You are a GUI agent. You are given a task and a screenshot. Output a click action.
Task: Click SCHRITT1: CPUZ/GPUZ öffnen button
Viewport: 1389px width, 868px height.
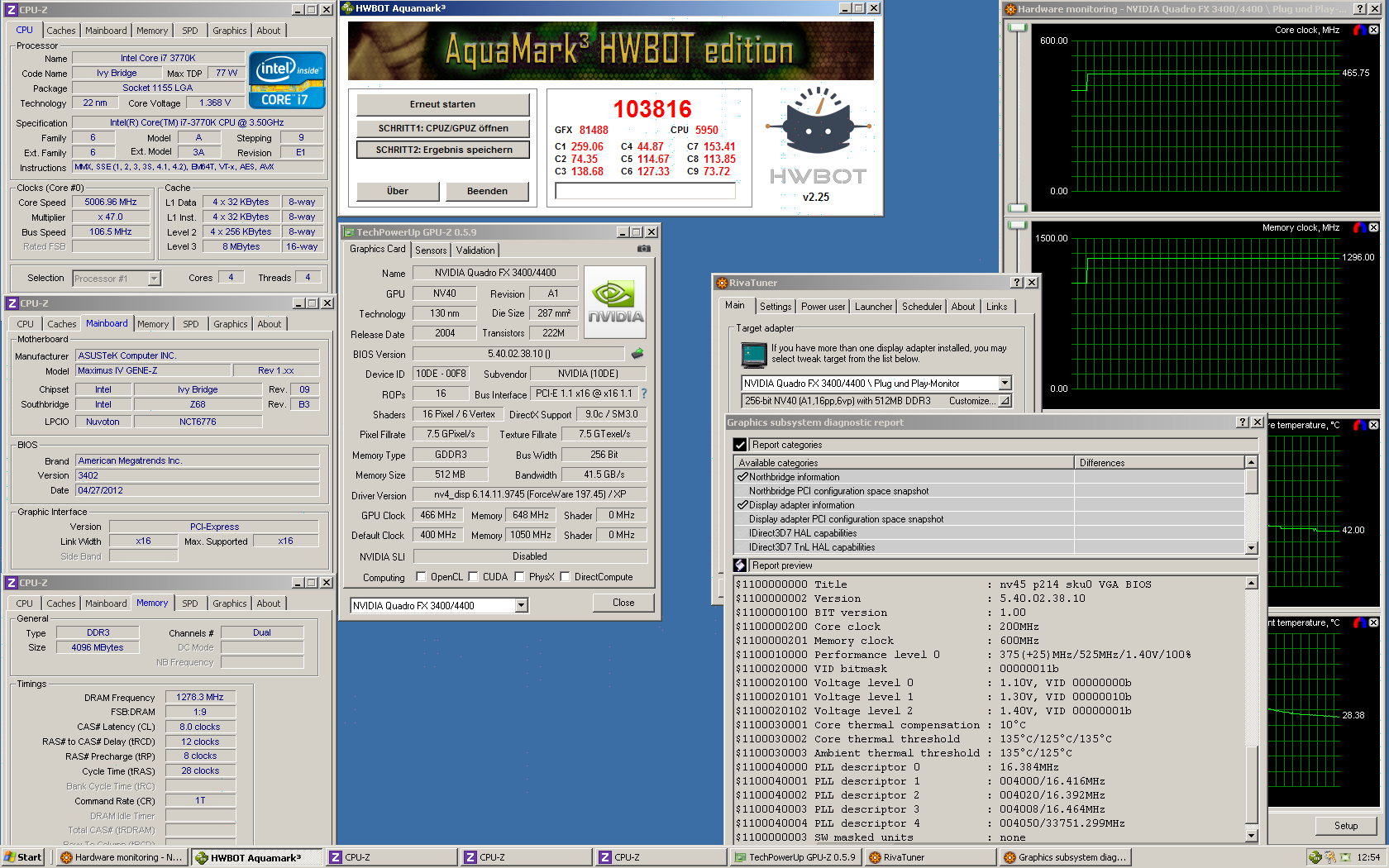[x=443, y=128]
